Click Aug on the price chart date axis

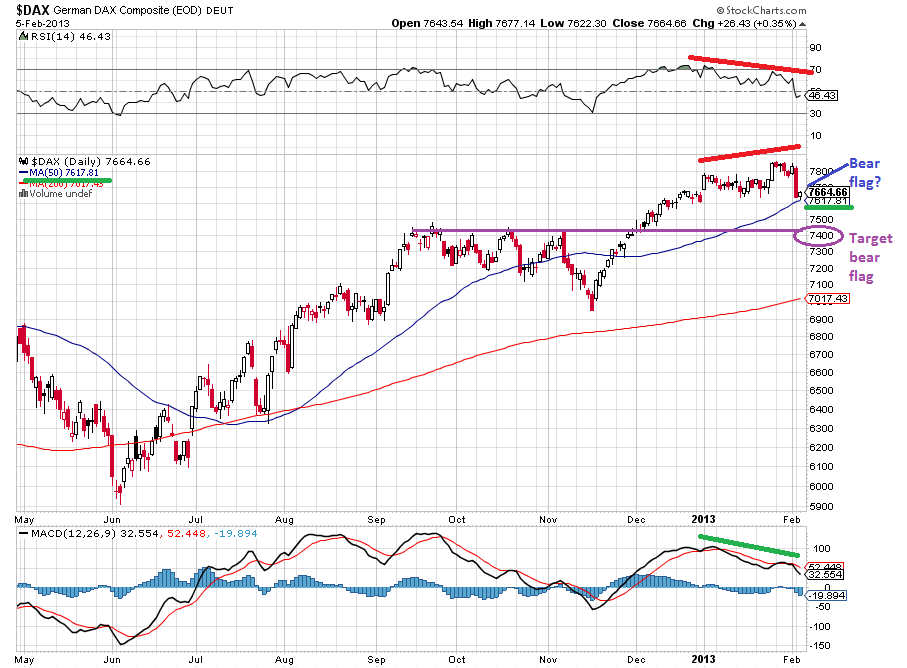(x=284, y=519)
